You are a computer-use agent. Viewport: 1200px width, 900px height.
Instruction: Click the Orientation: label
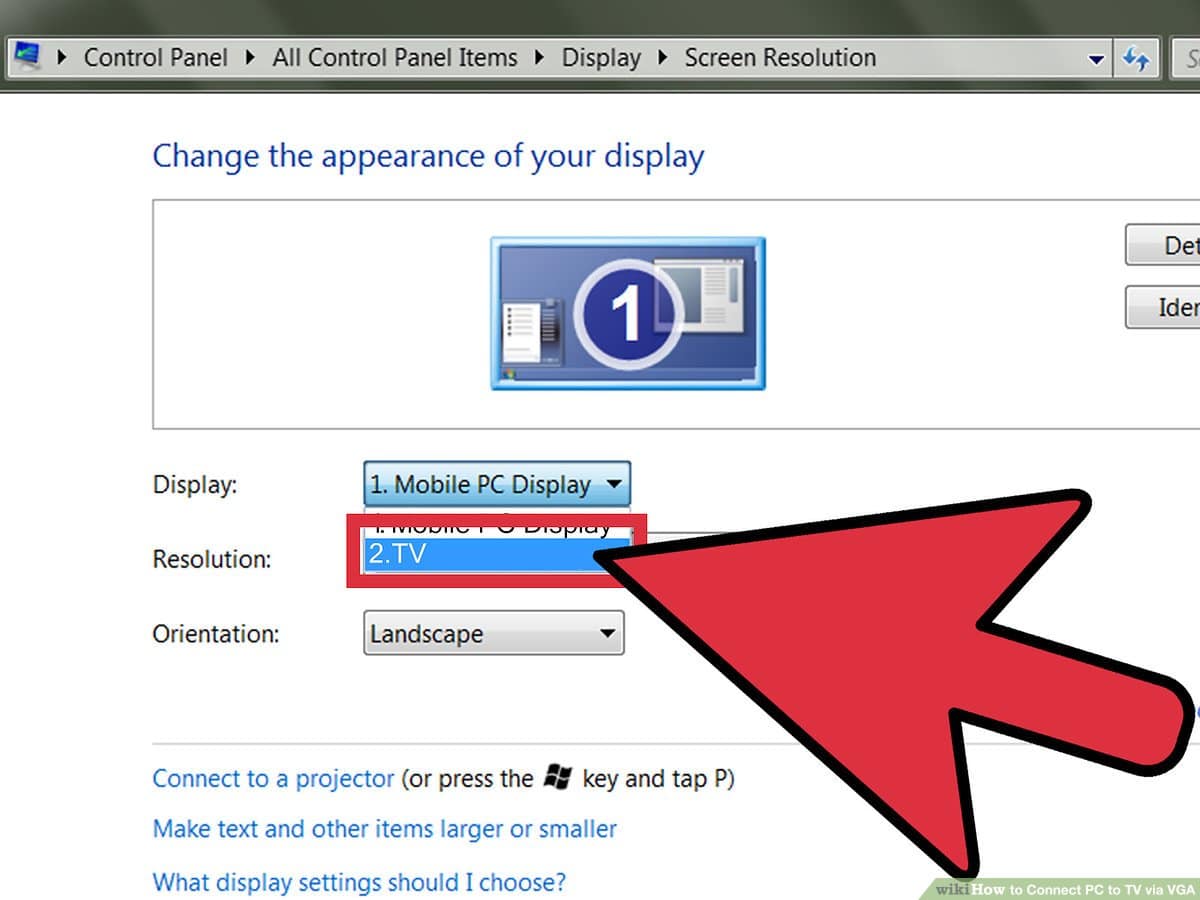point(216,634)
